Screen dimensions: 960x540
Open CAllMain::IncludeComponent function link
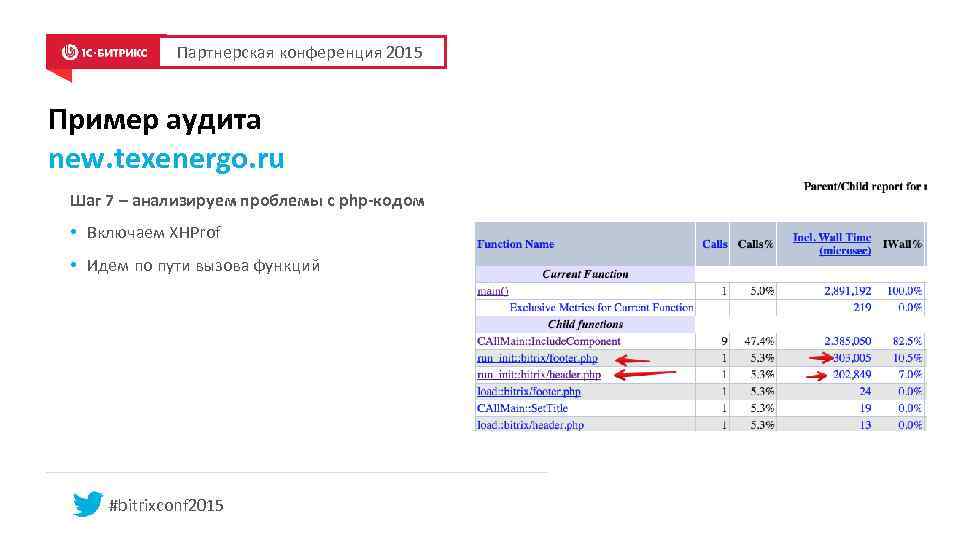(549, 341)
